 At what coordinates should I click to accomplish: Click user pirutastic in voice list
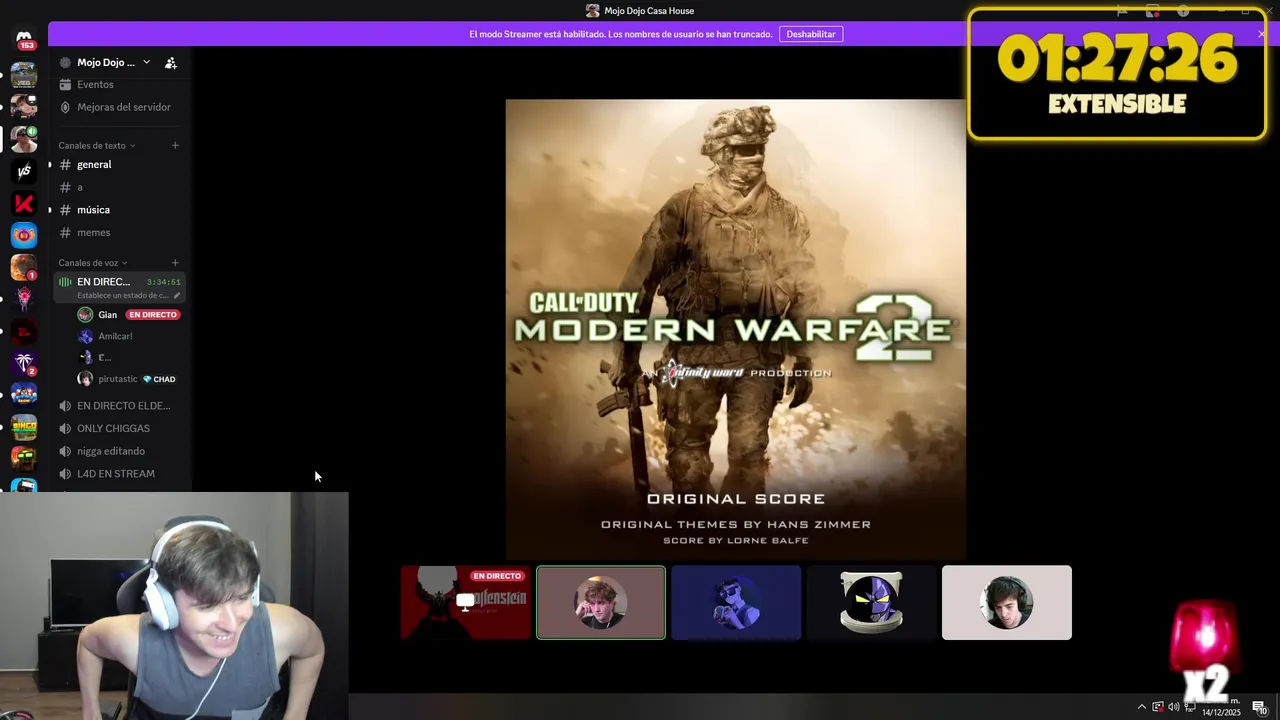point(118,379)
